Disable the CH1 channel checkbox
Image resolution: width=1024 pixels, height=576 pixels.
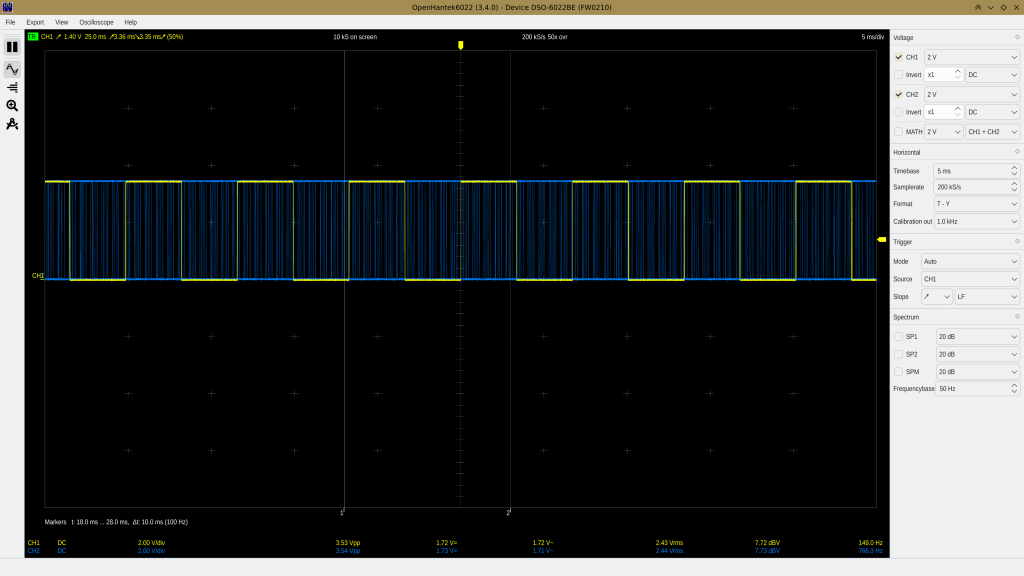pyautogui.click(x=898, y=57)
